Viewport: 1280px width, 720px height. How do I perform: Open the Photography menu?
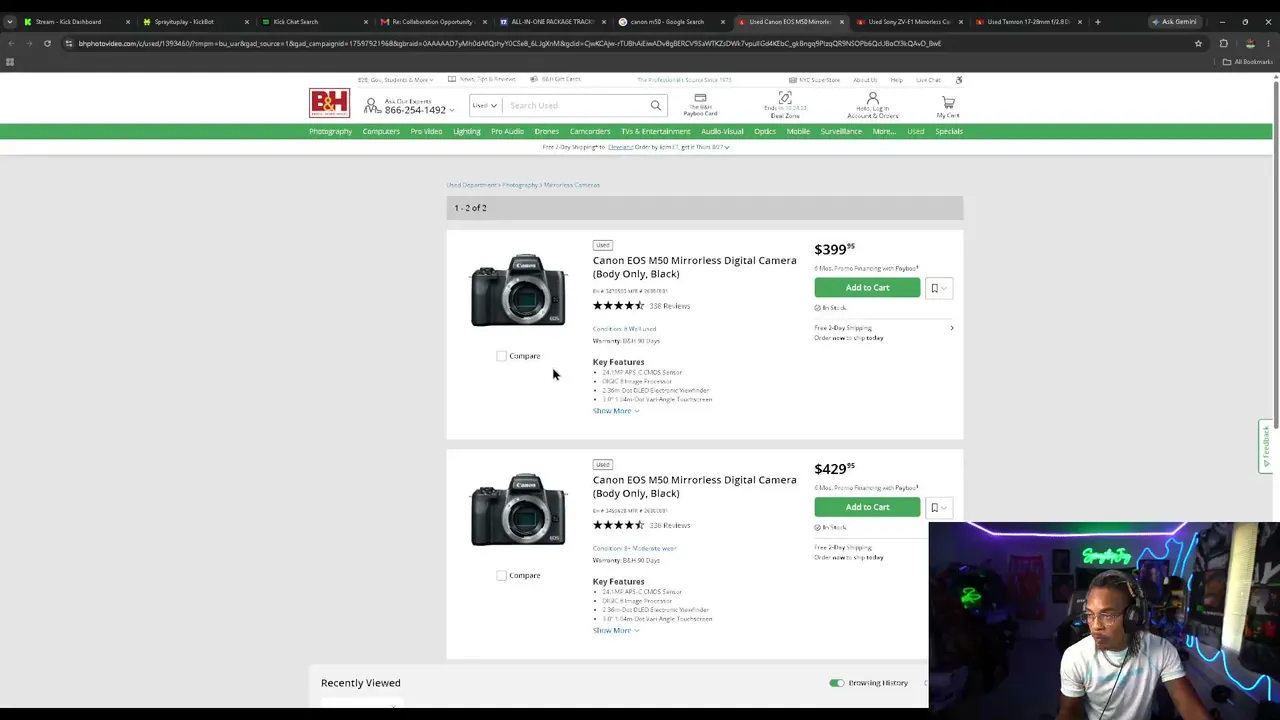coord(330,131)
